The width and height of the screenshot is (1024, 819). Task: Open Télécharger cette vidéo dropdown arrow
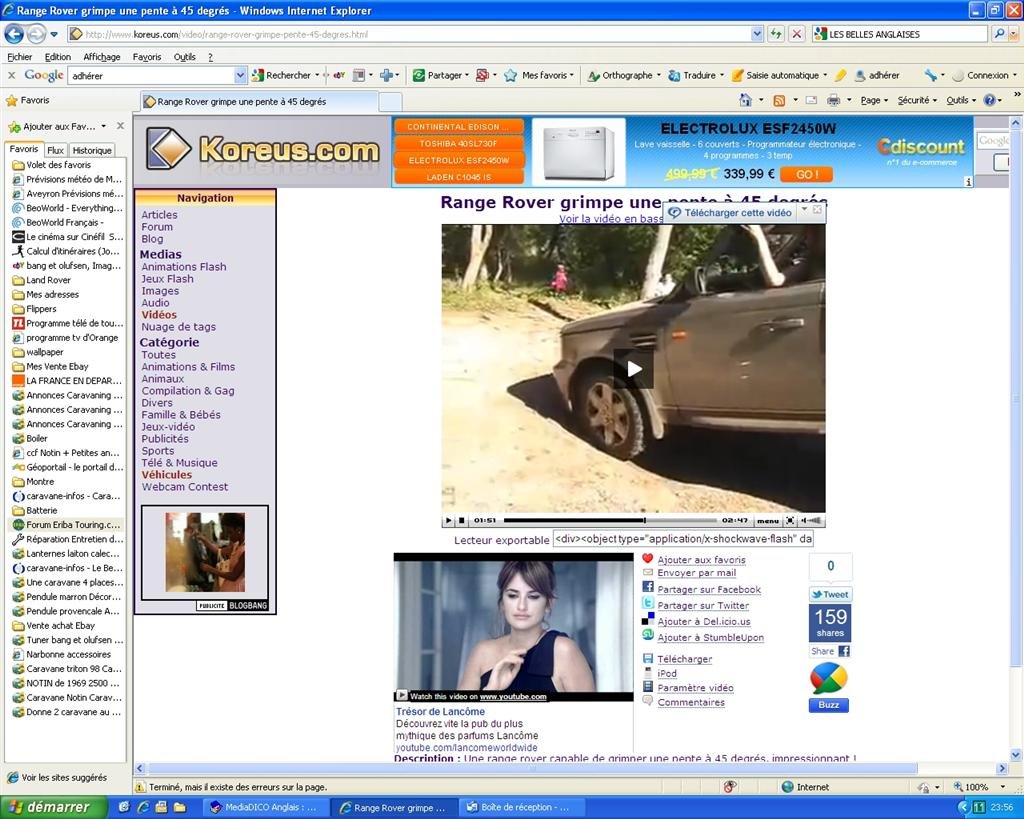point(805,210)
